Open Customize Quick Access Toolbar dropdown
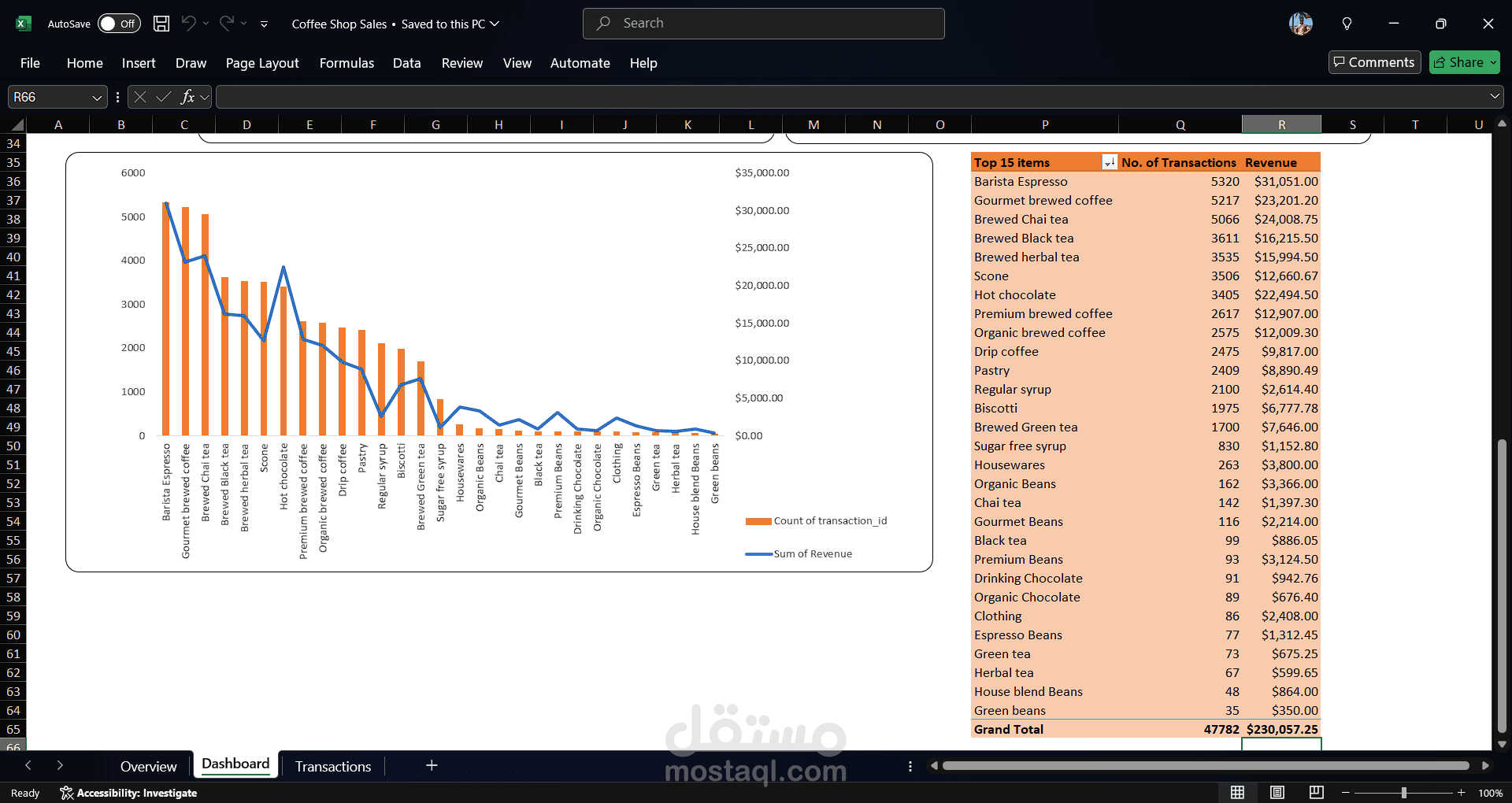Viewport: 1512px width, 803px height. 264,24
